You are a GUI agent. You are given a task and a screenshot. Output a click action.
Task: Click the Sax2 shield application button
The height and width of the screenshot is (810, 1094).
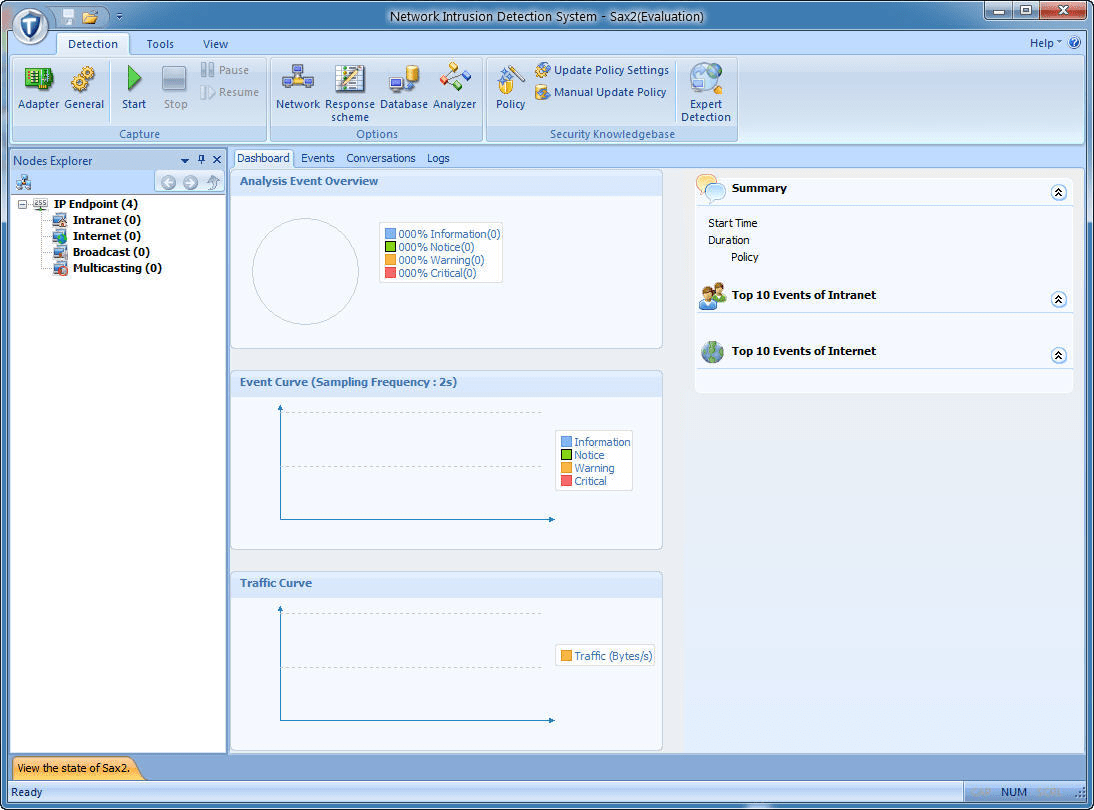coord(30,27)
